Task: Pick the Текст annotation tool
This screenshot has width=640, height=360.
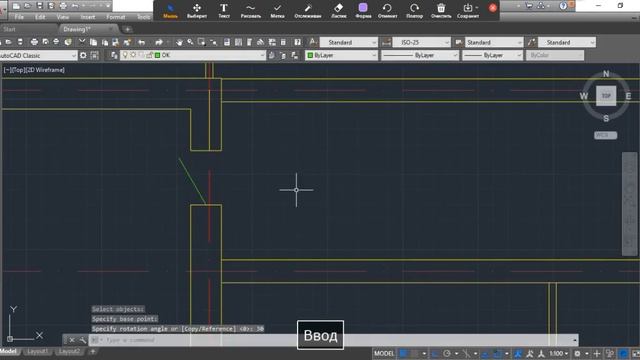Action: 224,11
